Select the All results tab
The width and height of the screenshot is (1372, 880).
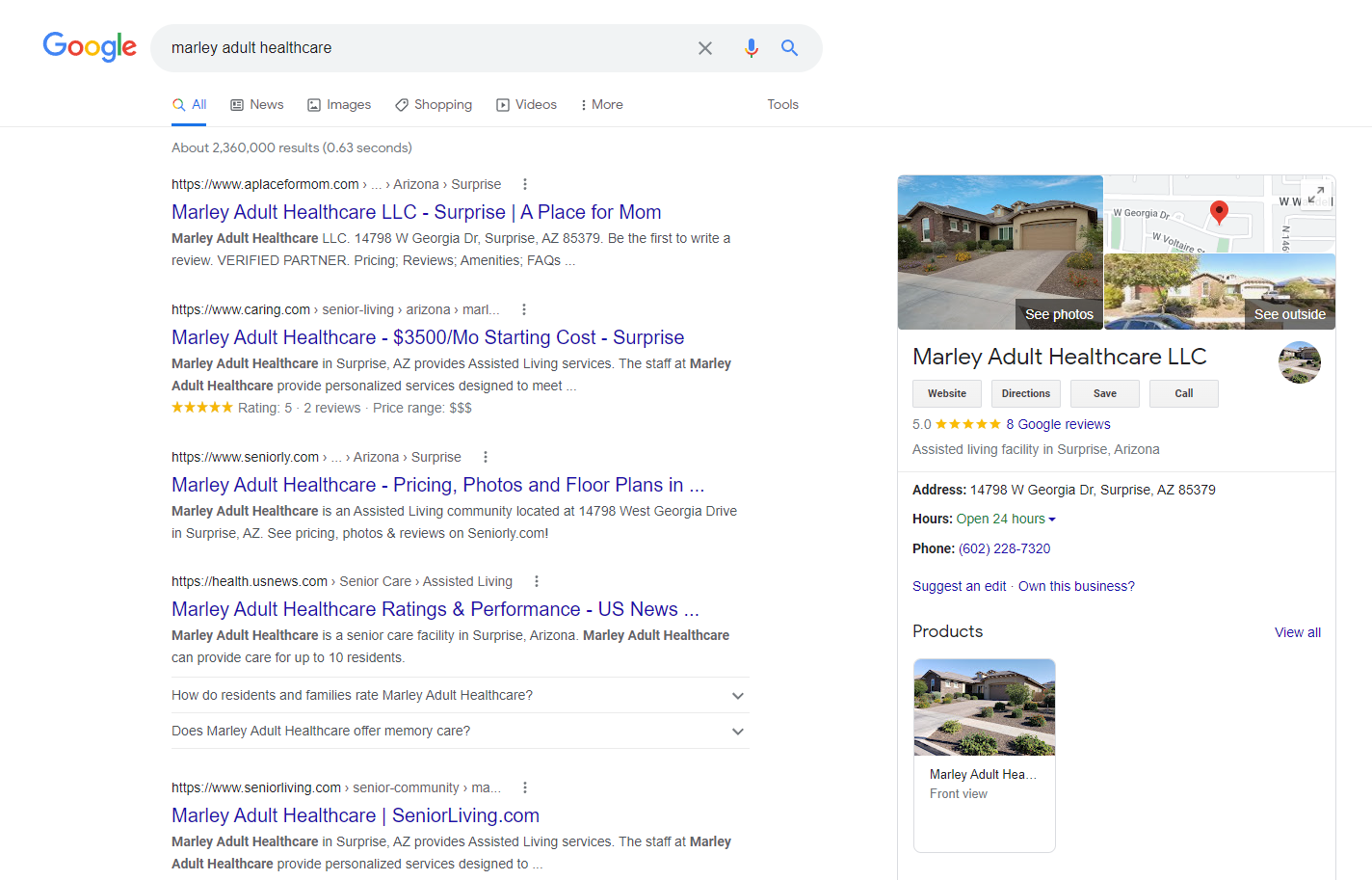click(x=189, y=104)
